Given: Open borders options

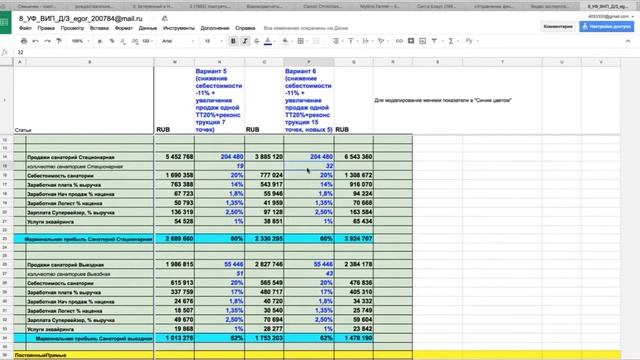Looking at the screenshot, I should [302, 41].
